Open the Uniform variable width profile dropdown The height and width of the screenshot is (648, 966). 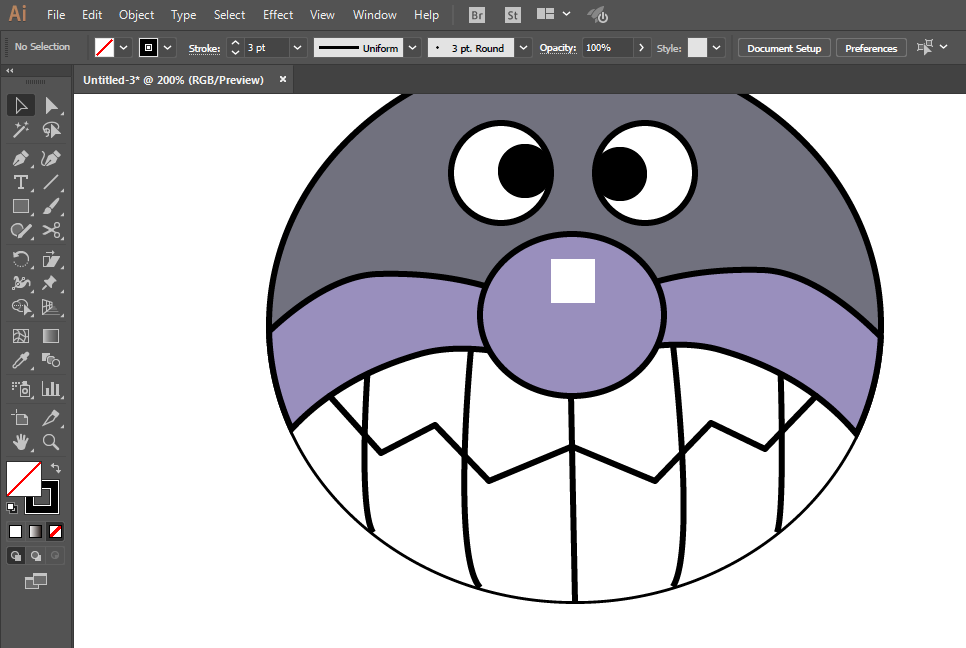(x=412, y=48)
